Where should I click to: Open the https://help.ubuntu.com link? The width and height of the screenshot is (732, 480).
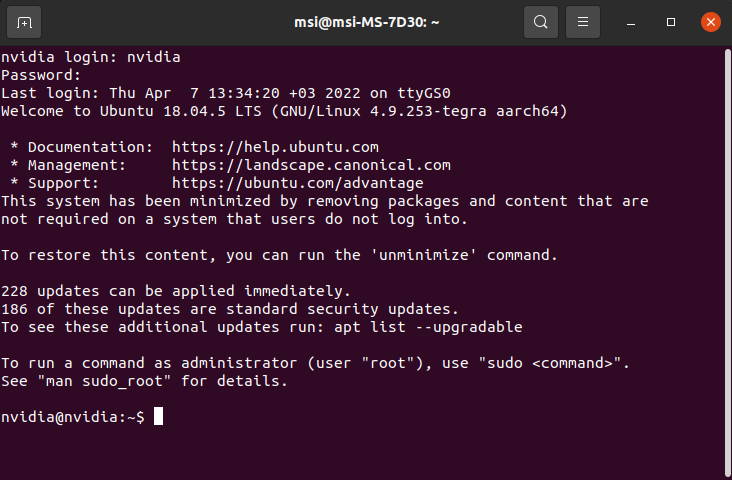pos(275,147)
